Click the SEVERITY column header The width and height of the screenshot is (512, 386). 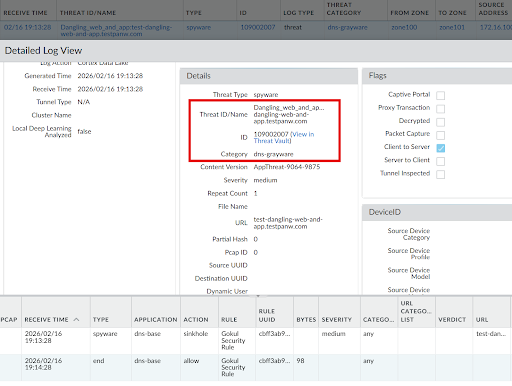tap(337, 319)
